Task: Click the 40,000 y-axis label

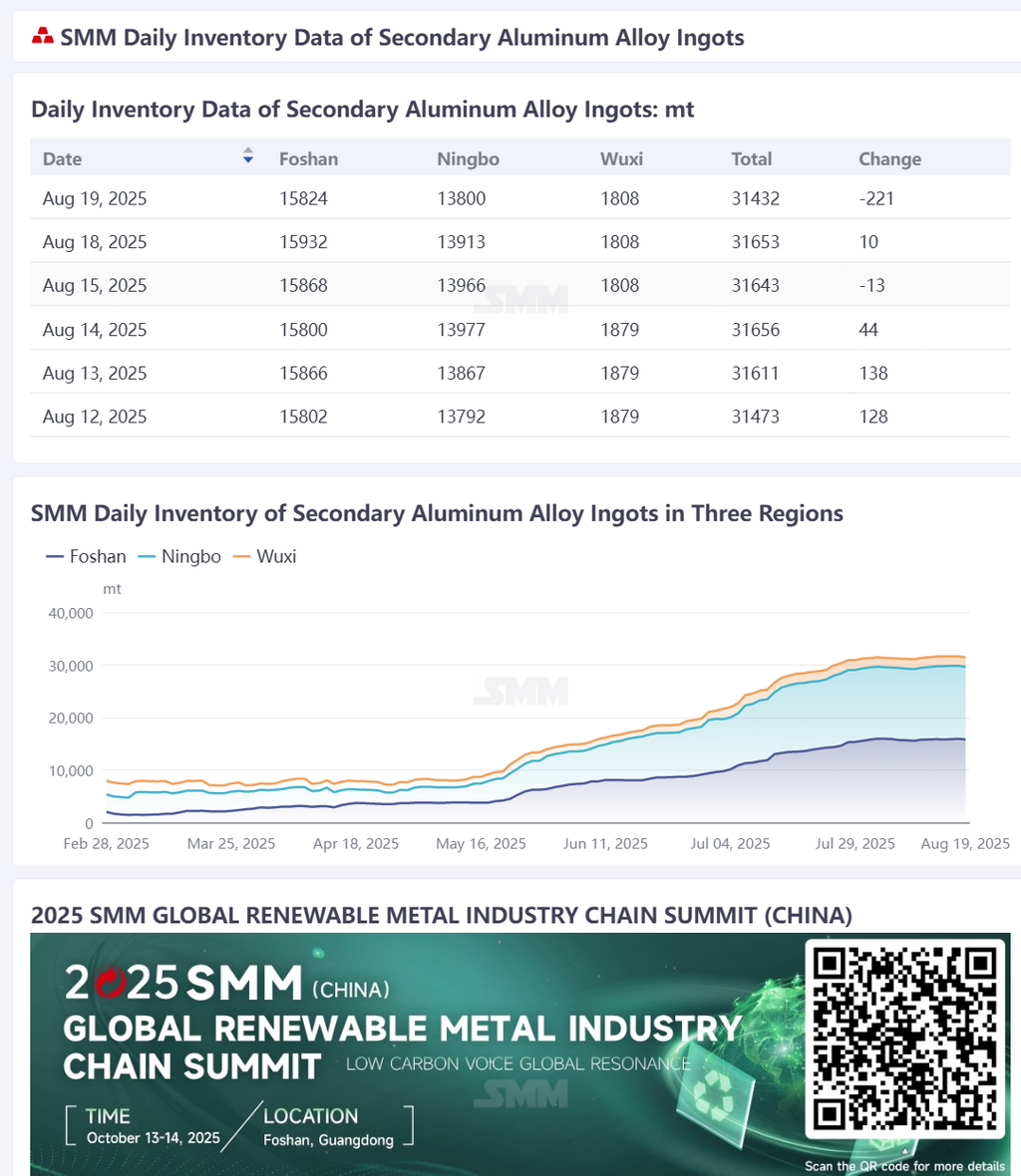Action: (x=71, y=614)
